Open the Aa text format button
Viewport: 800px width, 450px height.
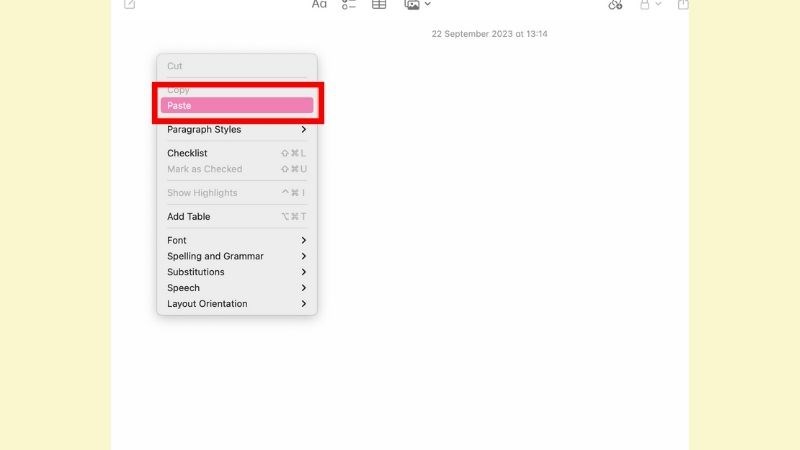coord(319,4)
